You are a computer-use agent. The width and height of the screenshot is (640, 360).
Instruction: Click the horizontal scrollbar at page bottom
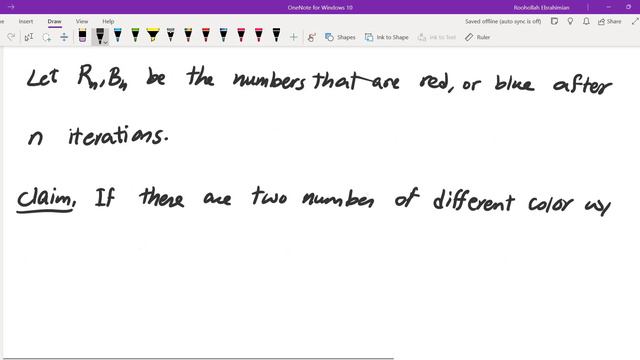pos(198,359)
